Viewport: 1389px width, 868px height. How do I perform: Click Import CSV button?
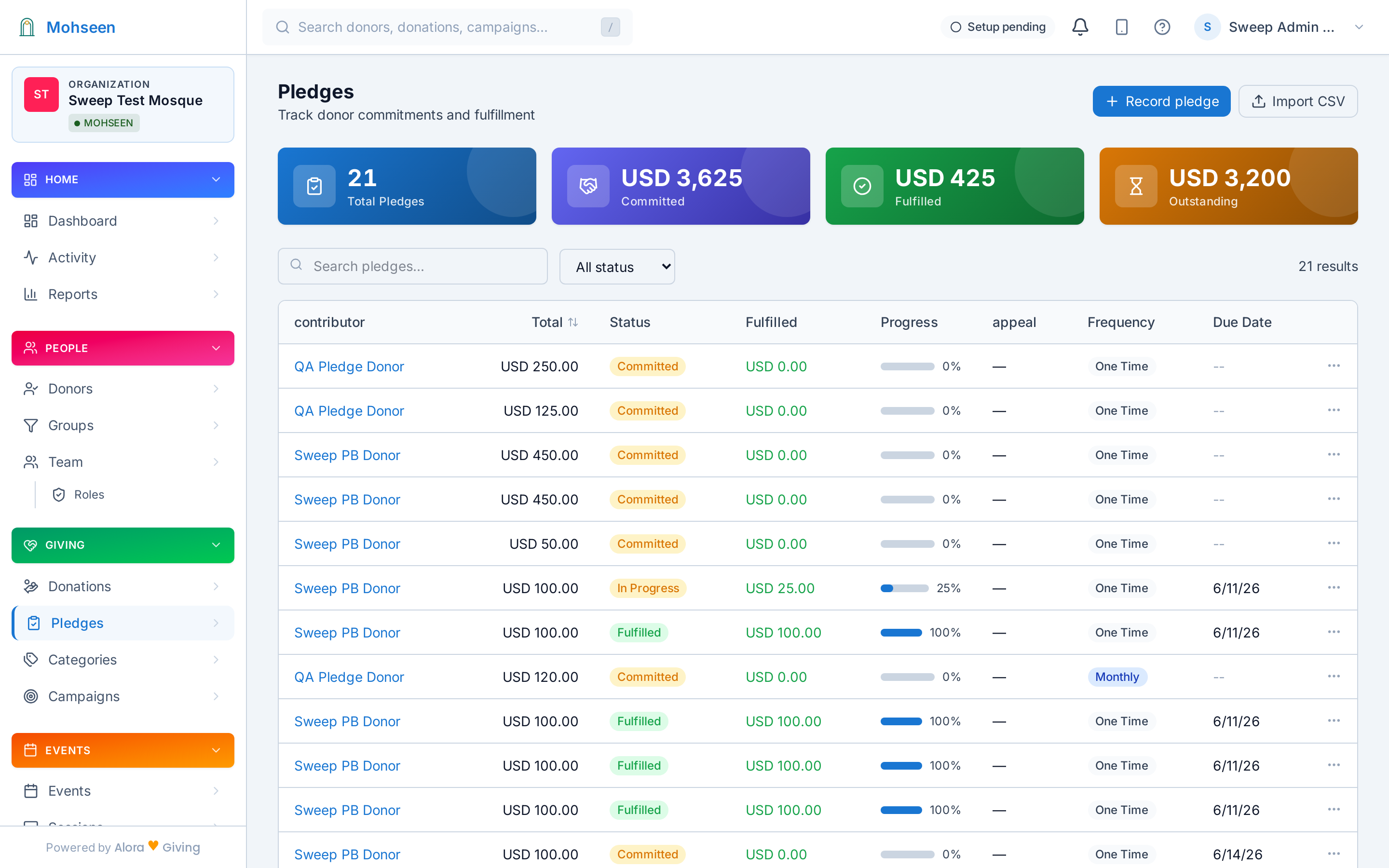pyautogui.click(x=1298, y=101)
